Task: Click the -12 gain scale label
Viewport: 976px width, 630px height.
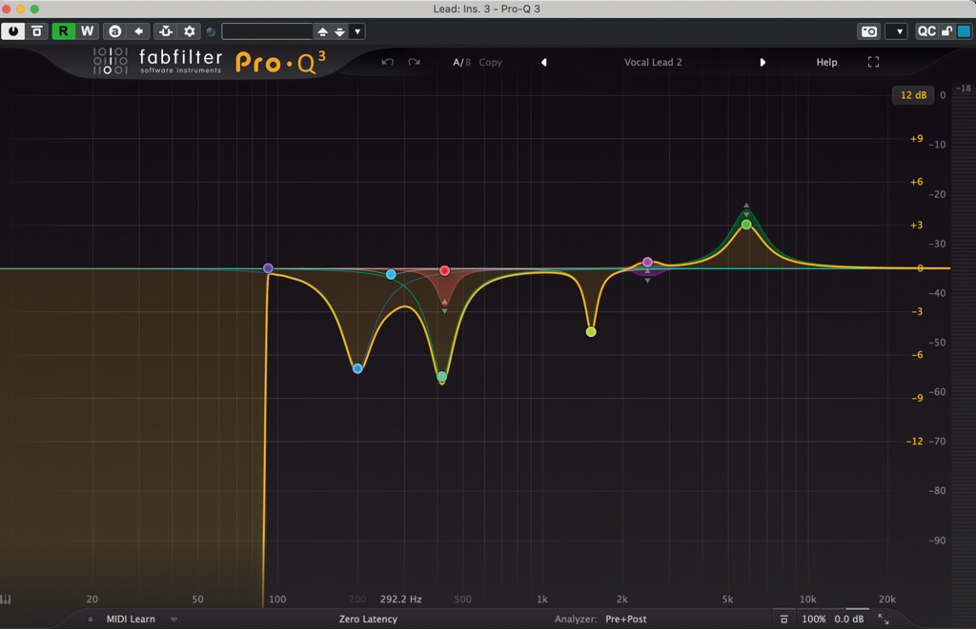Action: tap(914, 441)
